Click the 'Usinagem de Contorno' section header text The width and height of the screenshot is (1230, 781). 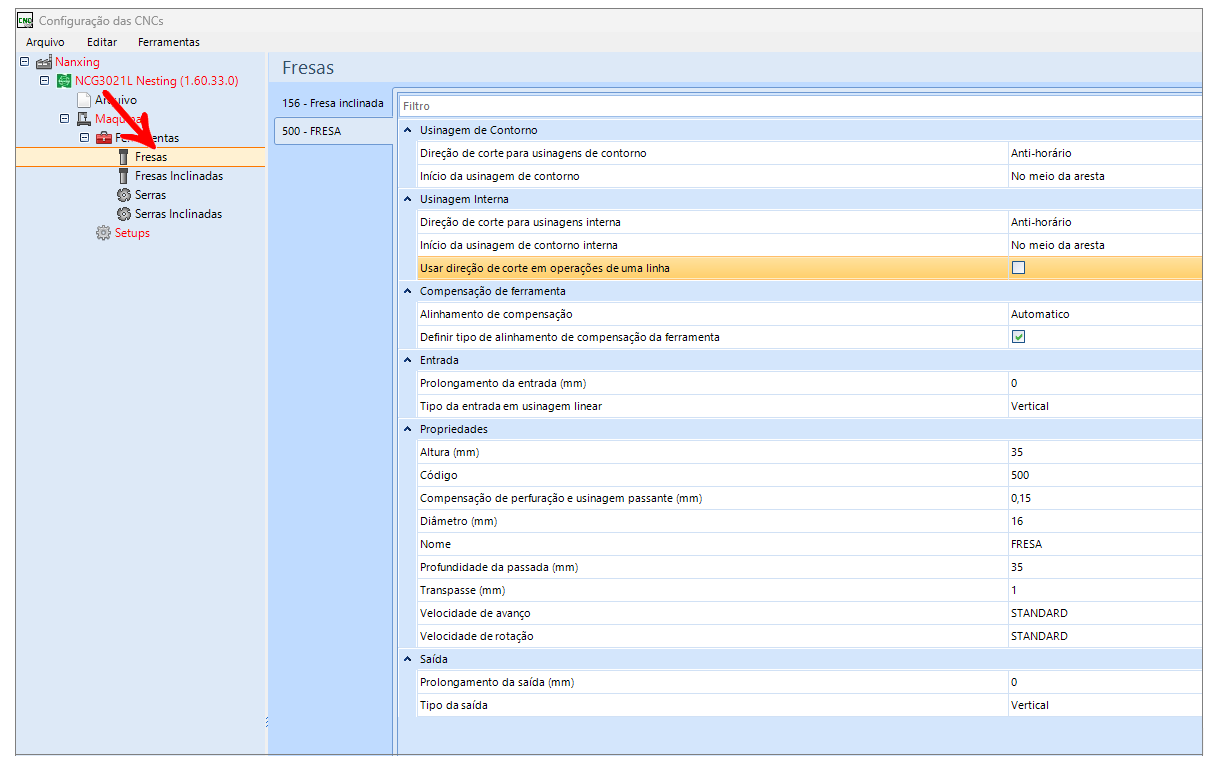point(478,130)
